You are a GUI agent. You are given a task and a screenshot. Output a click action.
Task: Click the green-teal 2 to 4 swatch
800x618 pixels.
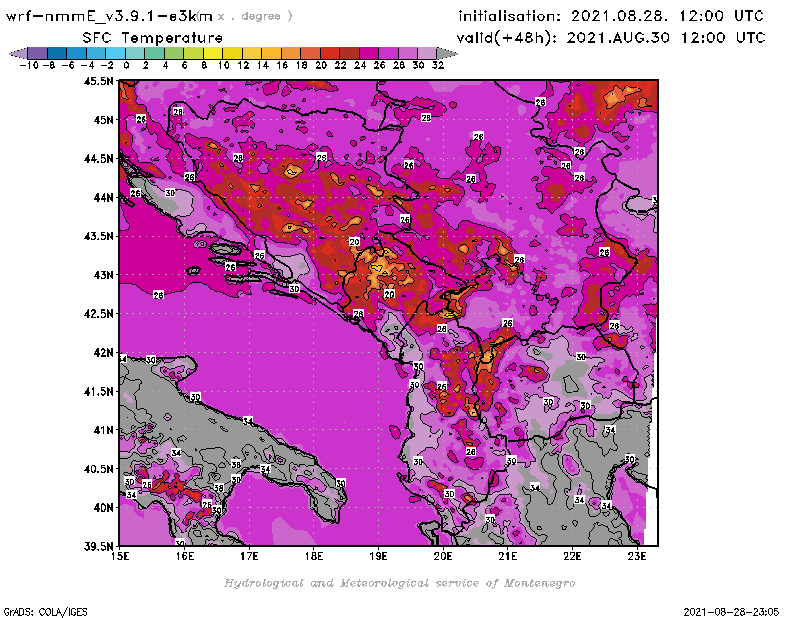click(x=154, y=54)
